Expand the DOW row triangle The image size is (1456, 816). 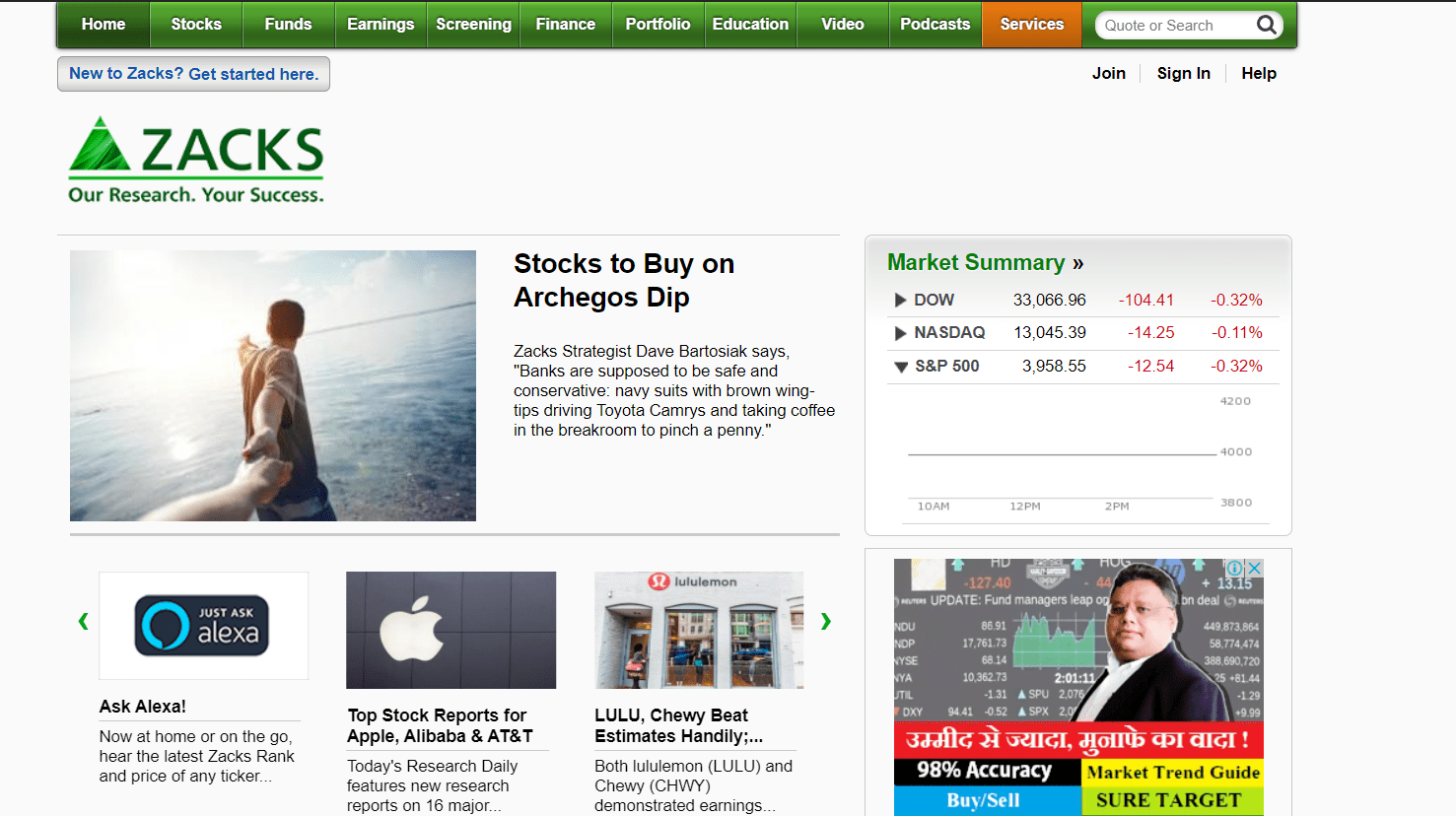coord(900,300)
